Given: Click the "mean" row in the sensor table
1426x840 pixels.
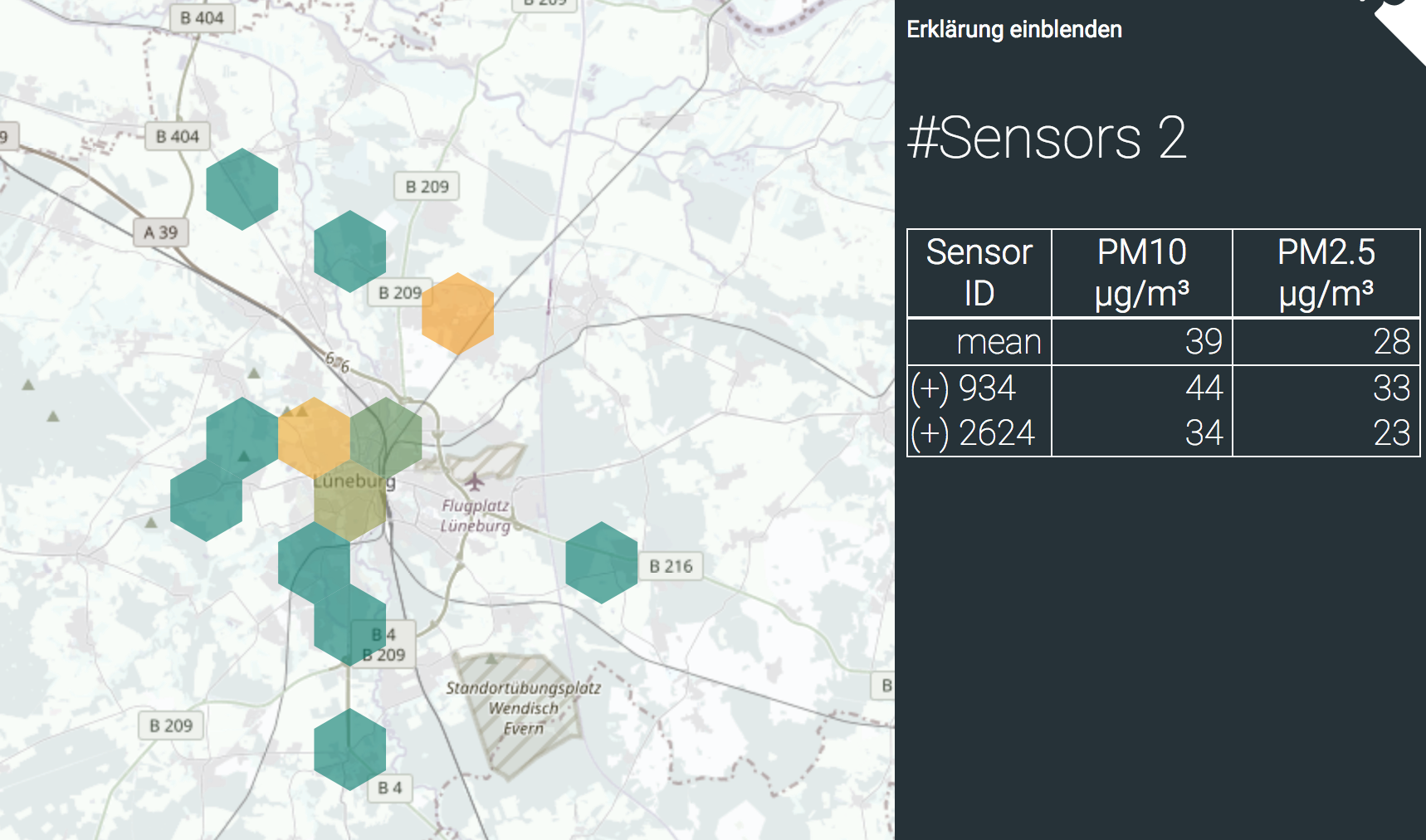Looking at the screenshot, I should pyautogui.click(x=1163, y=342).
